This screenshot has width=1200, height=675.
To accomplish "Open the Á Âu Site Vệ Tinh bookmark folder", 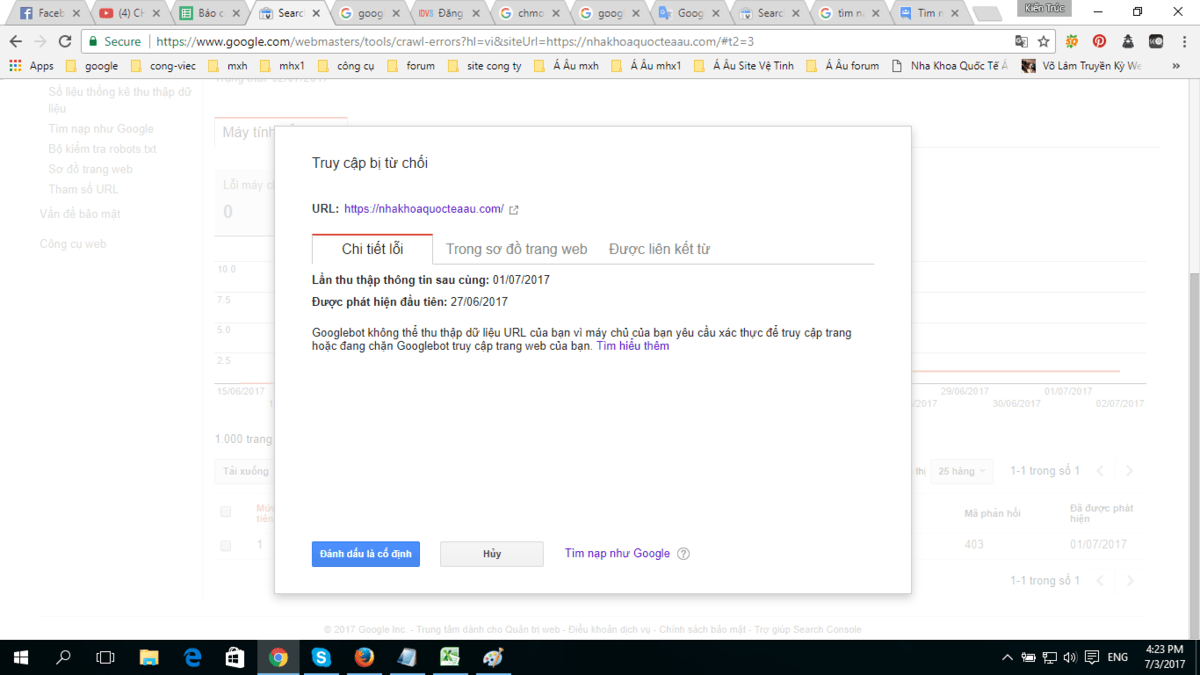I will pos(743,66).
